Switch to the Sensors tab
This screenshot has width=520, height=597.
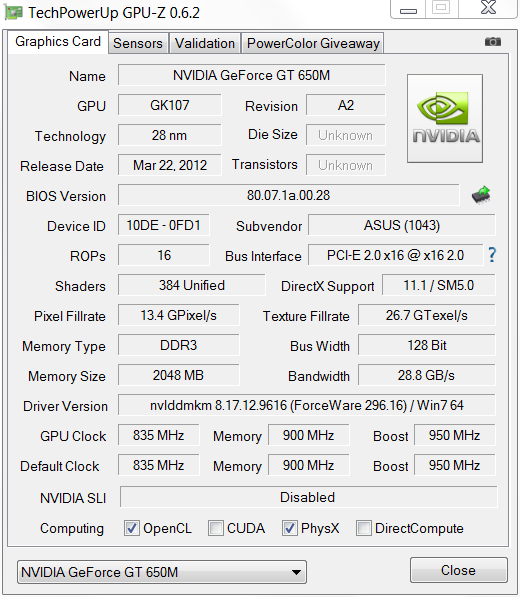(x=138, y=43)
